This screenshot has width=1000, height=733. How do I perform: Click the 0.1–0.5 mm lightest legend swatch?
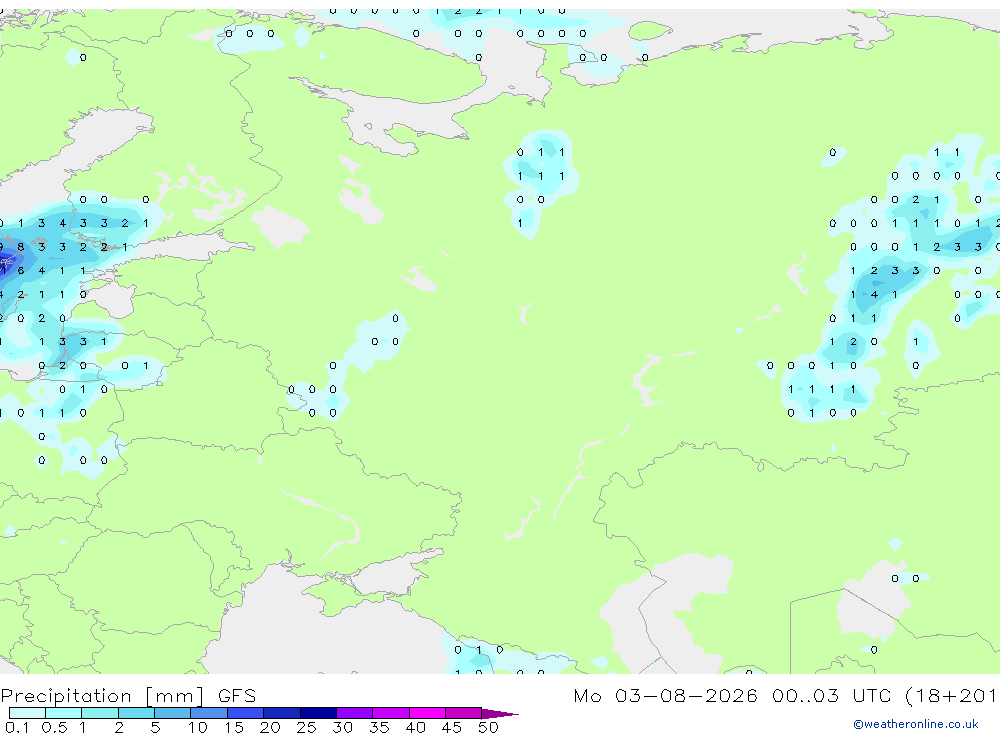[27, 713]
